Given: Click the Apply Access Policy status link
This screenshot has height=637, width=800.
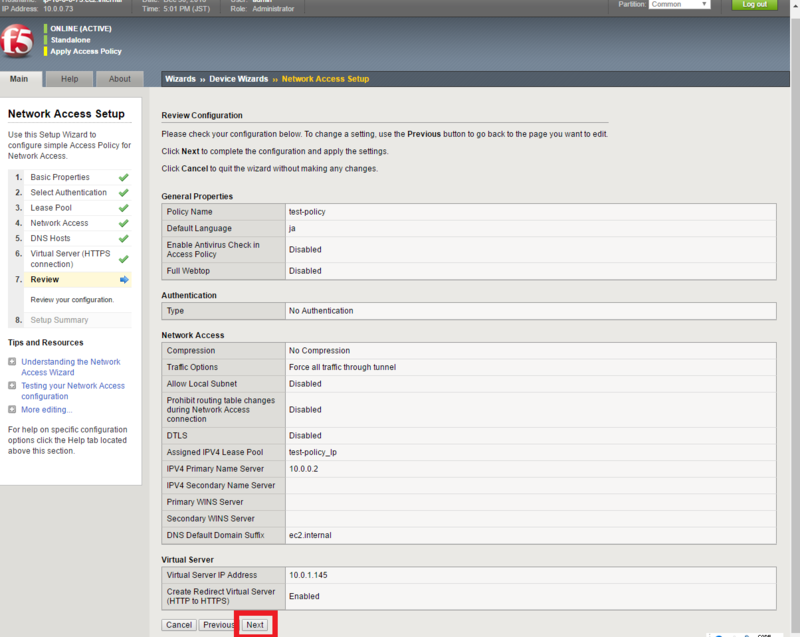Looking at the screenshot, I should (x=86, y=52).
